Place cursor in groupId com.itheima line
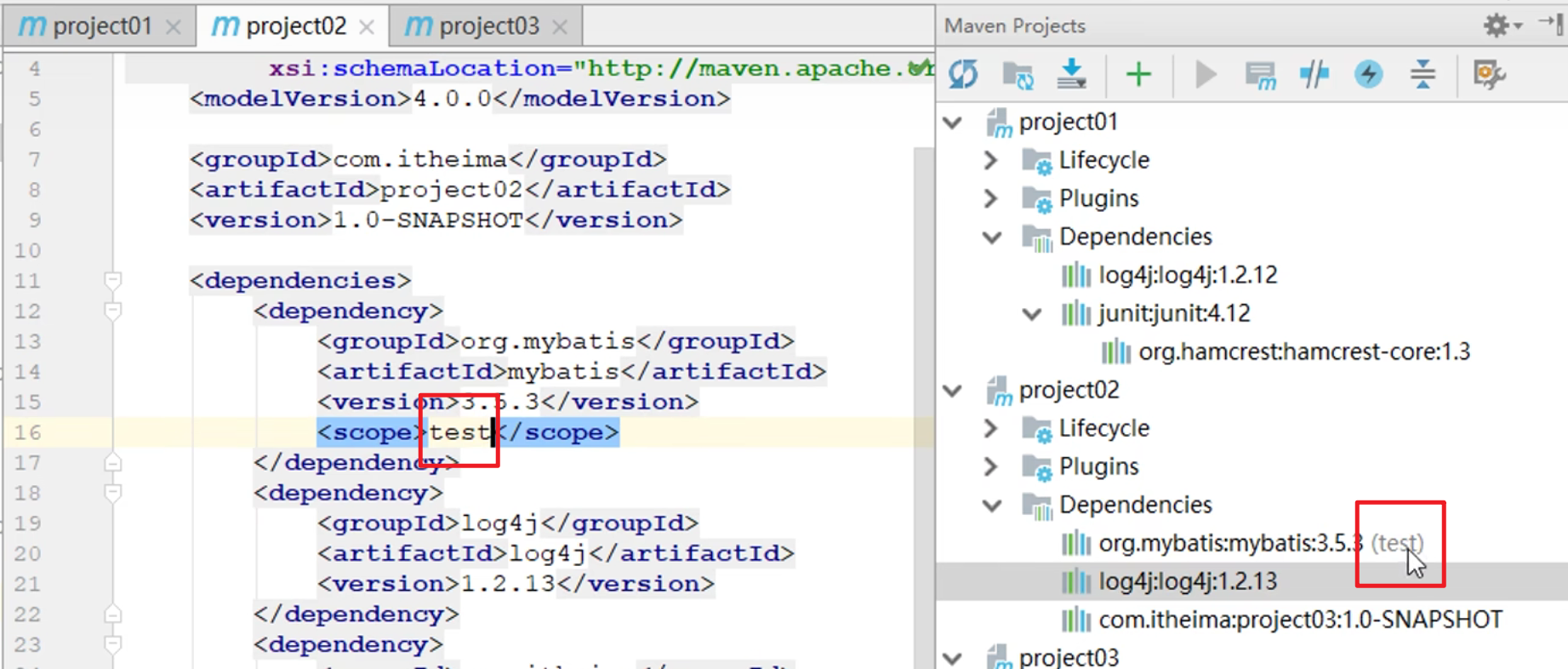Screen dimensions: 1568x669 click(x=428, y=159)
